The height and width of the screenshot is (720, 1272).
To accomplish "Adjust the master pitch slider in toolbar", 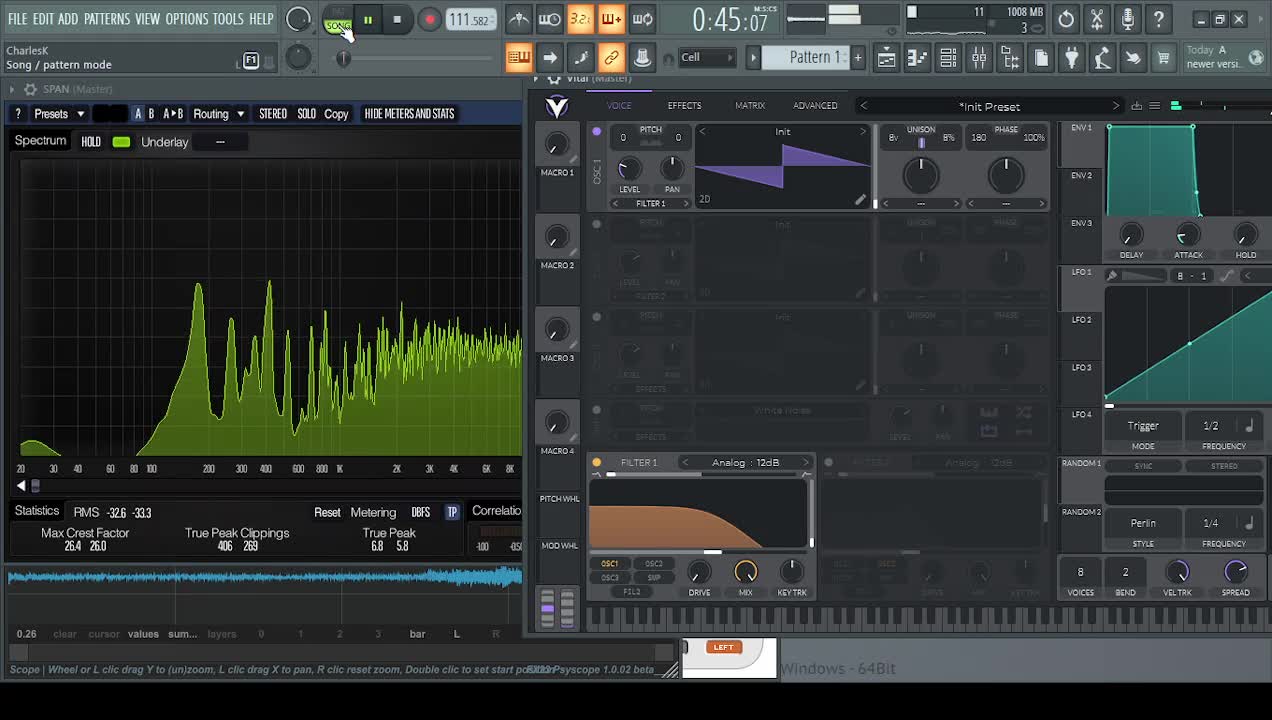I will (x=344, y=58).
